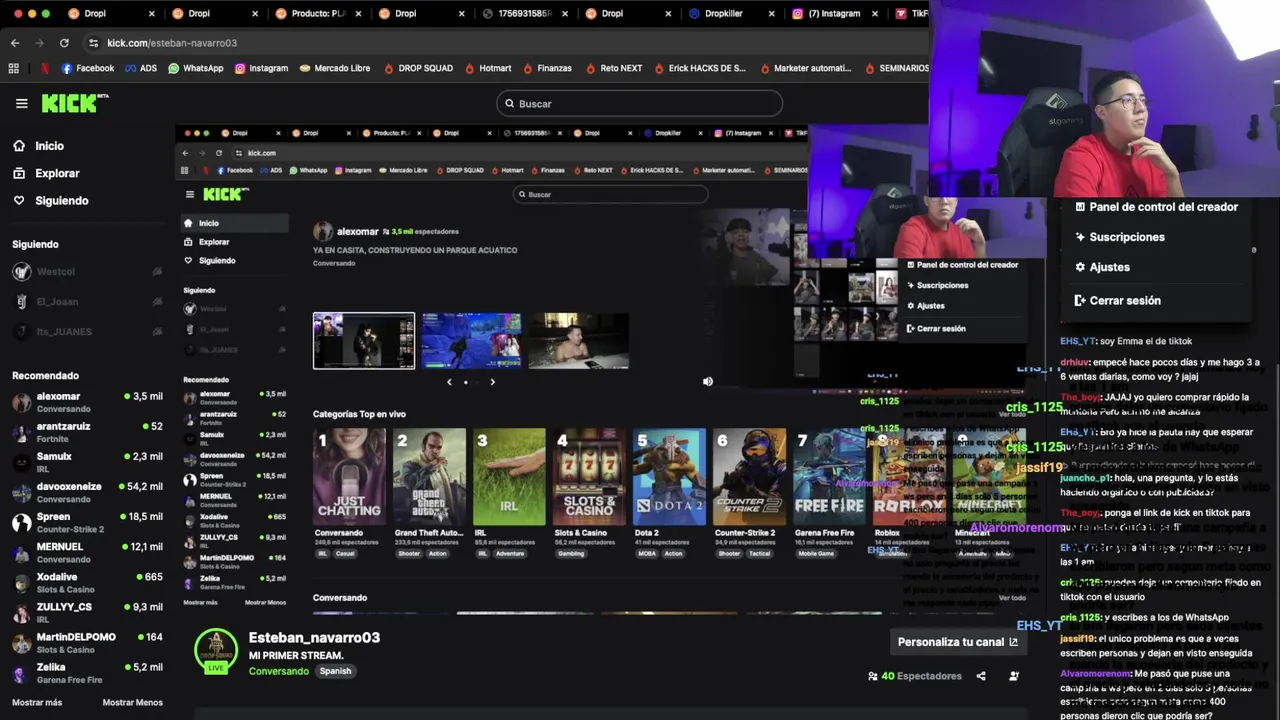Viewport: 1280px width, 720px height.
Task: Choose Cerrar sesión in profile menu
Action: pyautogui.click(x=1117, y=300)
